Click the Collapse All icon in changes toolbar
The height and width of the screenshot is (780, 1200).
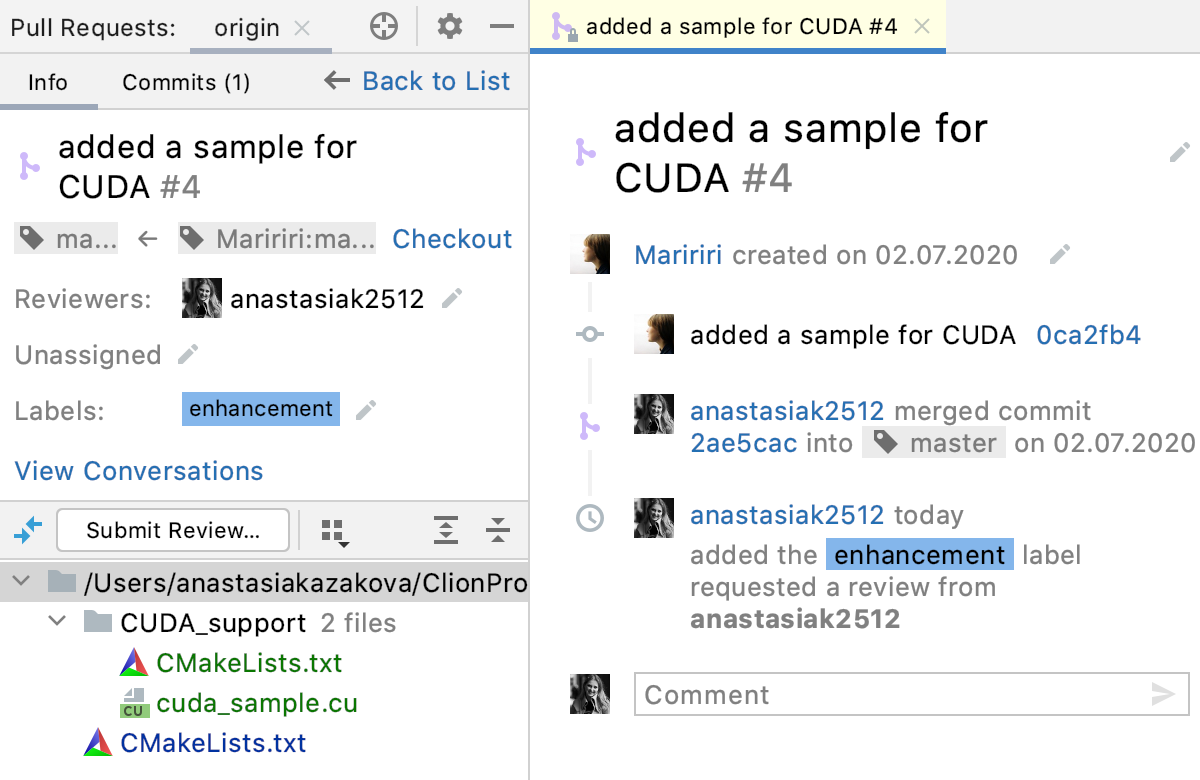tap(497, 530)
